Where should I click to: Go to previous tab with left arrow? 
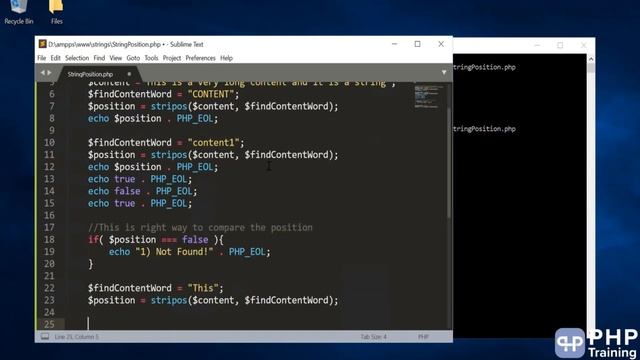coord(42,73)
